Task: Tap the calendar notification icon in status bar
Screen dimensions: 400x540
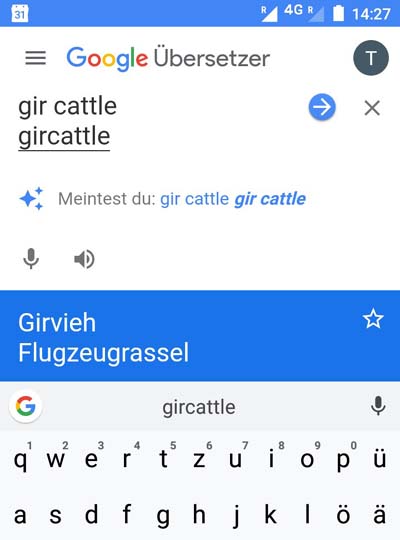Action: click(20, 14)
